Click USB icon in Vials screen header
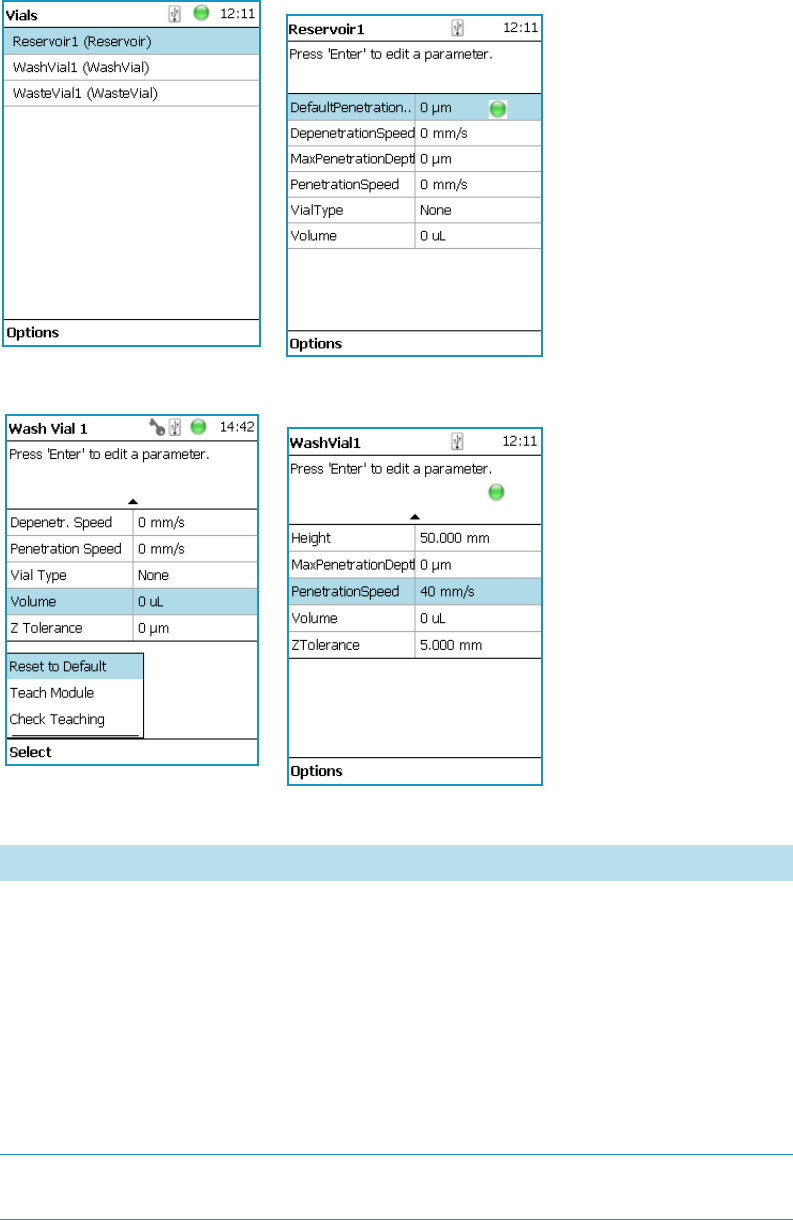This screenshot has width=793, height=1220. pyautogui.click(x=175, y=16)
